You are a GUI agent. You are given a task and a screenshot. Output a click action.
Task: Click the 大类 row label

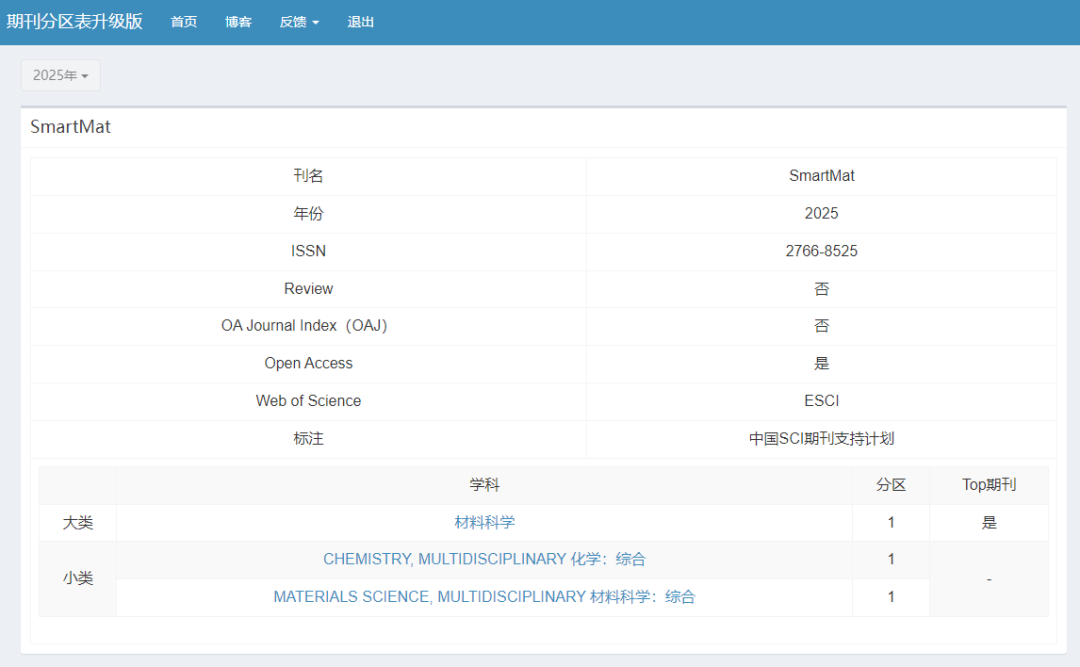[x=78, y=522]
